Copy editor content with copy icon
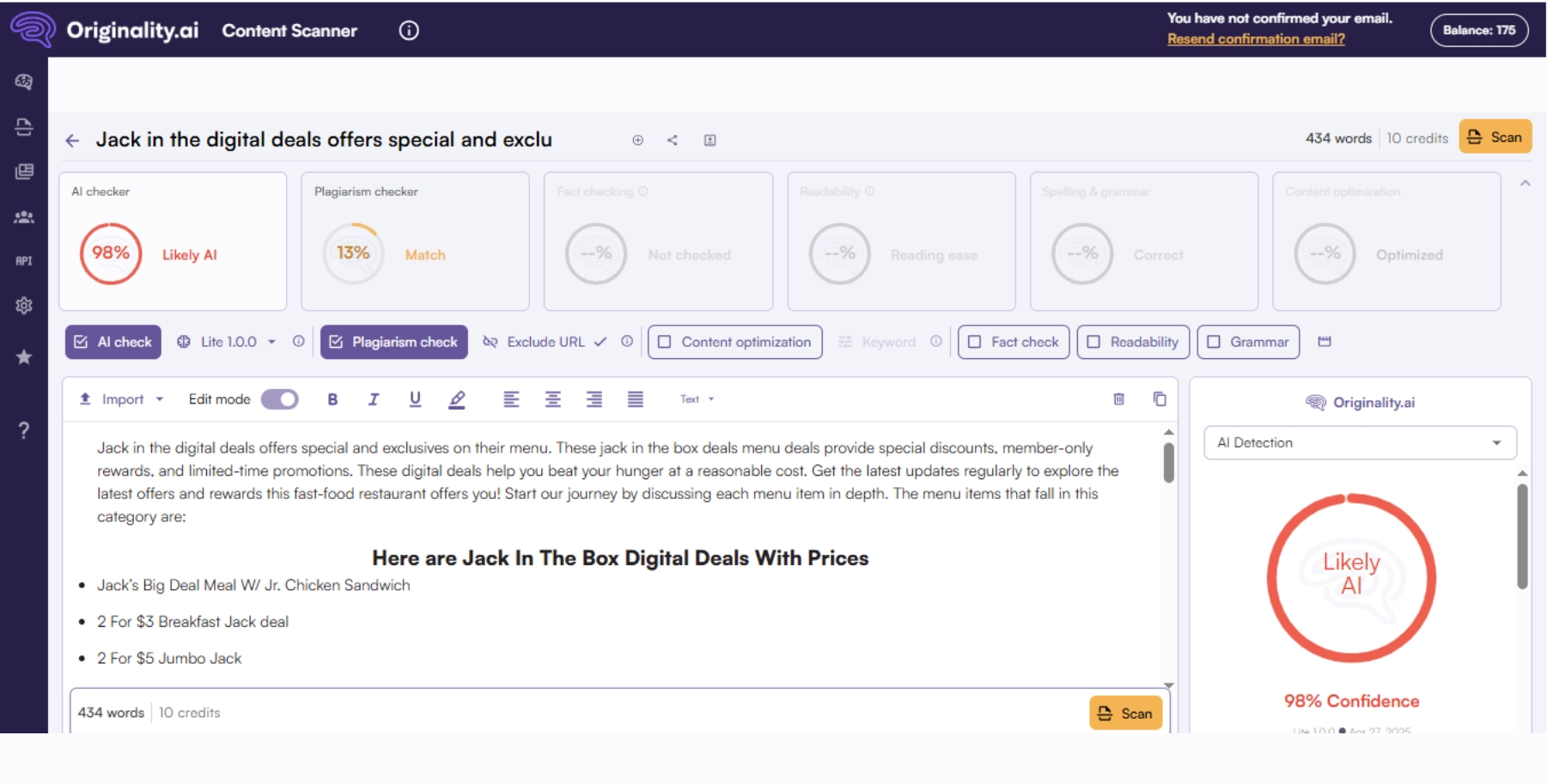1547x784 pixels. (x=1160, y=398)
